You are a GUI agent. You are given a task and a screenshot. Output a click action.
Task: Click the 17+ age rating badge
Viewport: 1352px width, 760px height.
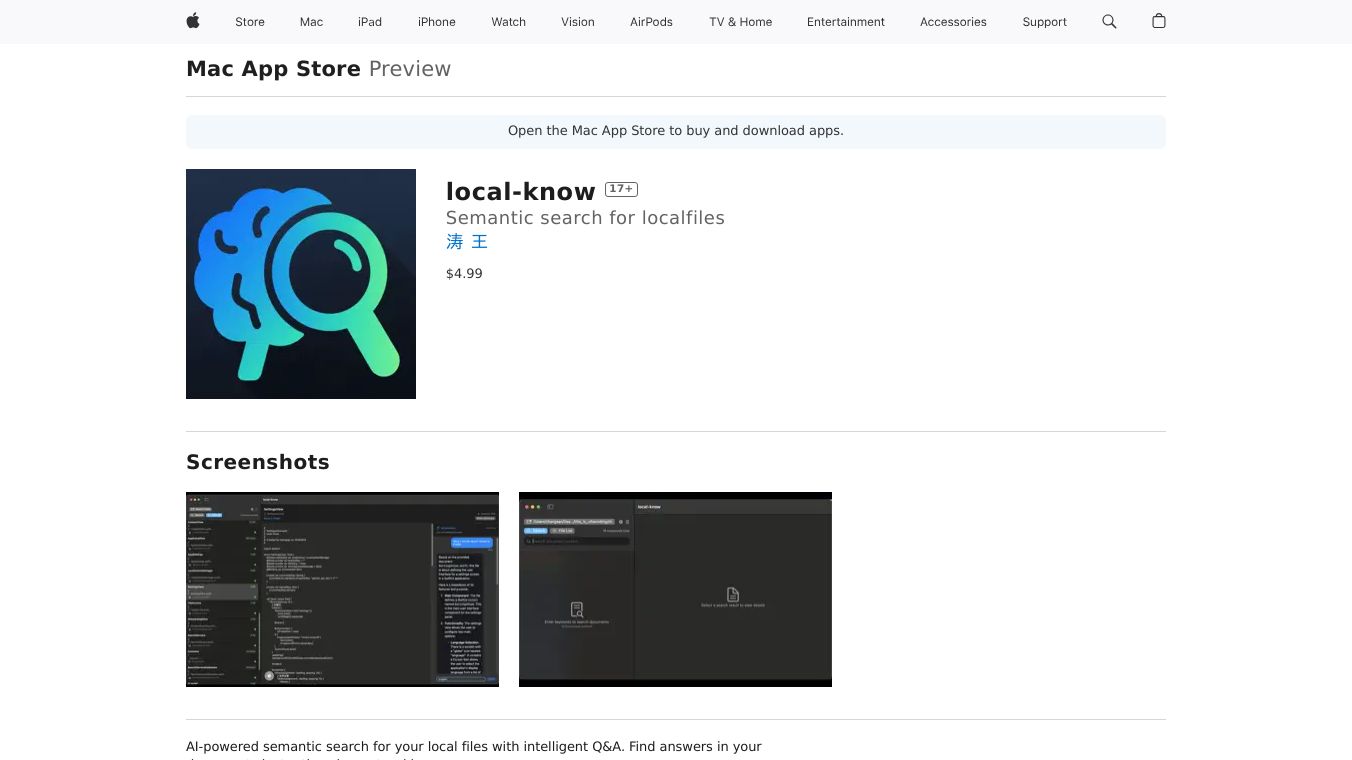621,189
